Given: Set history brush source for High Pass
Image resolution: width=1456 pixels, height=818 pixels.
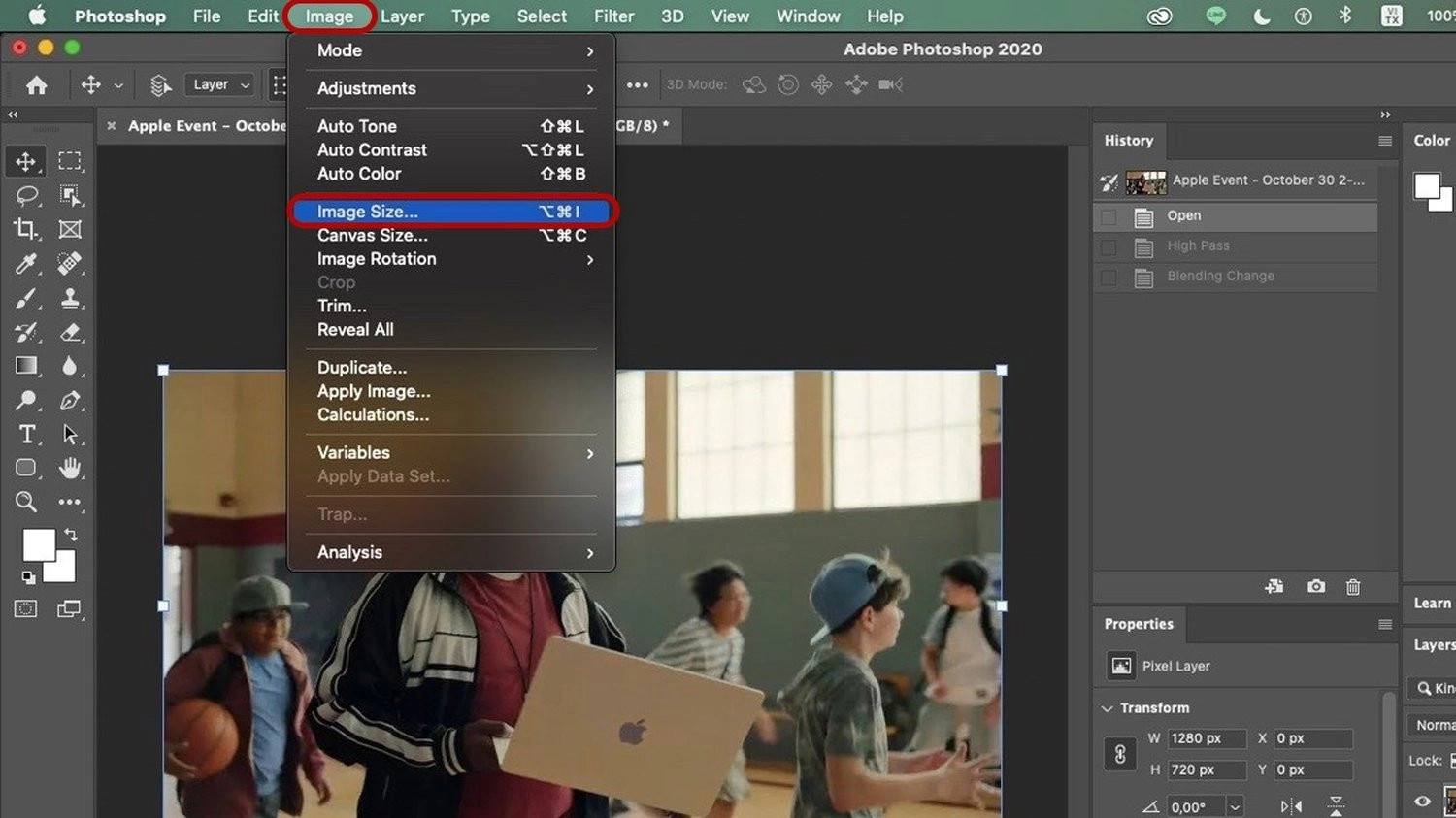Looking at the screenshot, I should click(x=1109, y=246).
